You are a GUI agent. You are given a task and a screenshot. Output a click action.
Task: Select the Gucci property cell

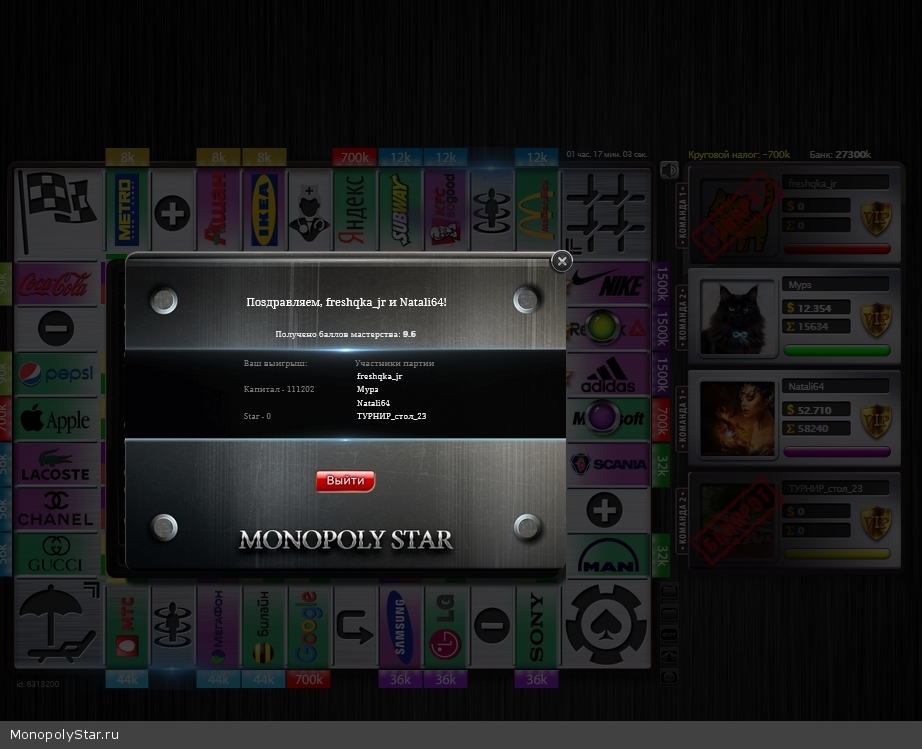click(x=56, y=555)
